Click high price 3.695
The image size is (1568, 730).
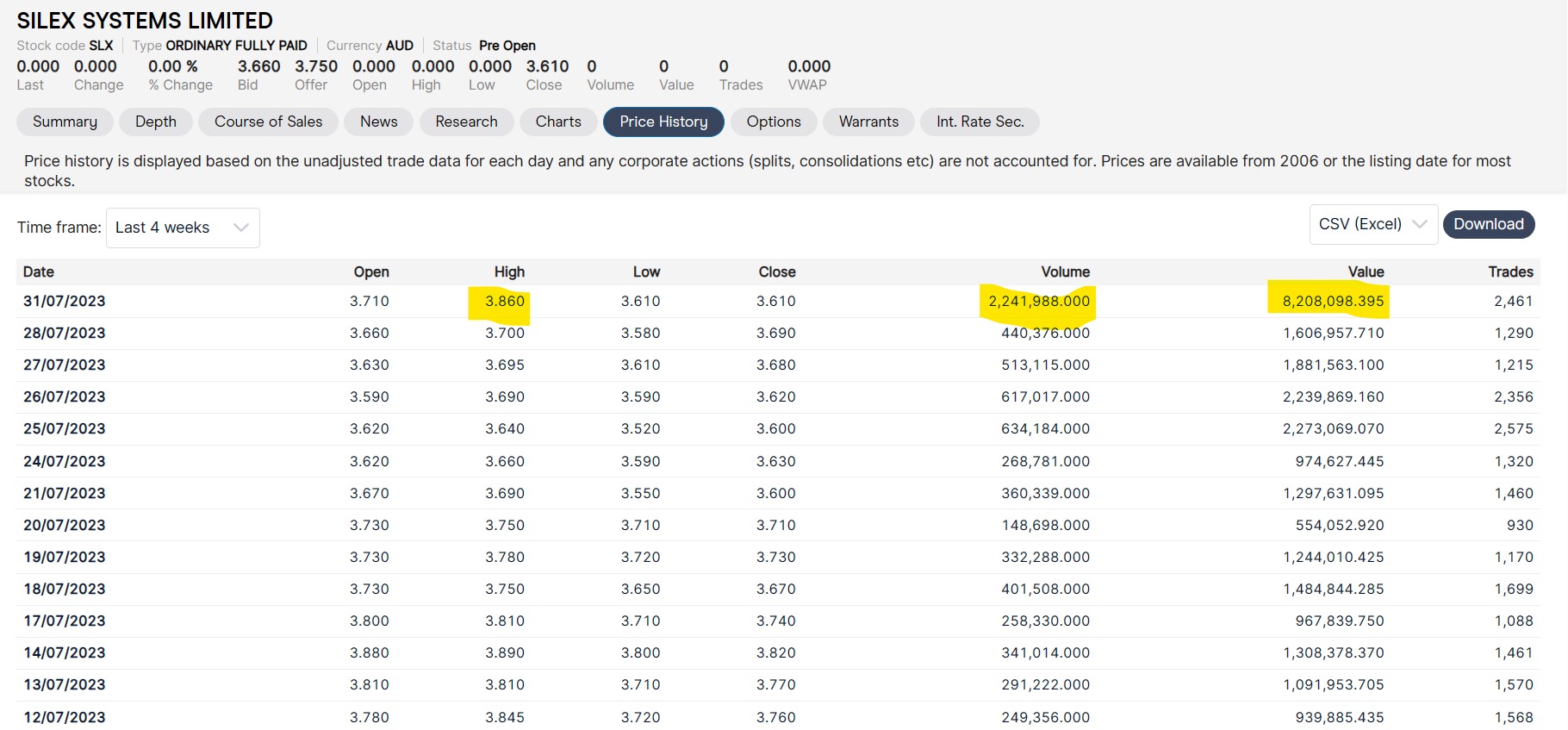point(504,365)
